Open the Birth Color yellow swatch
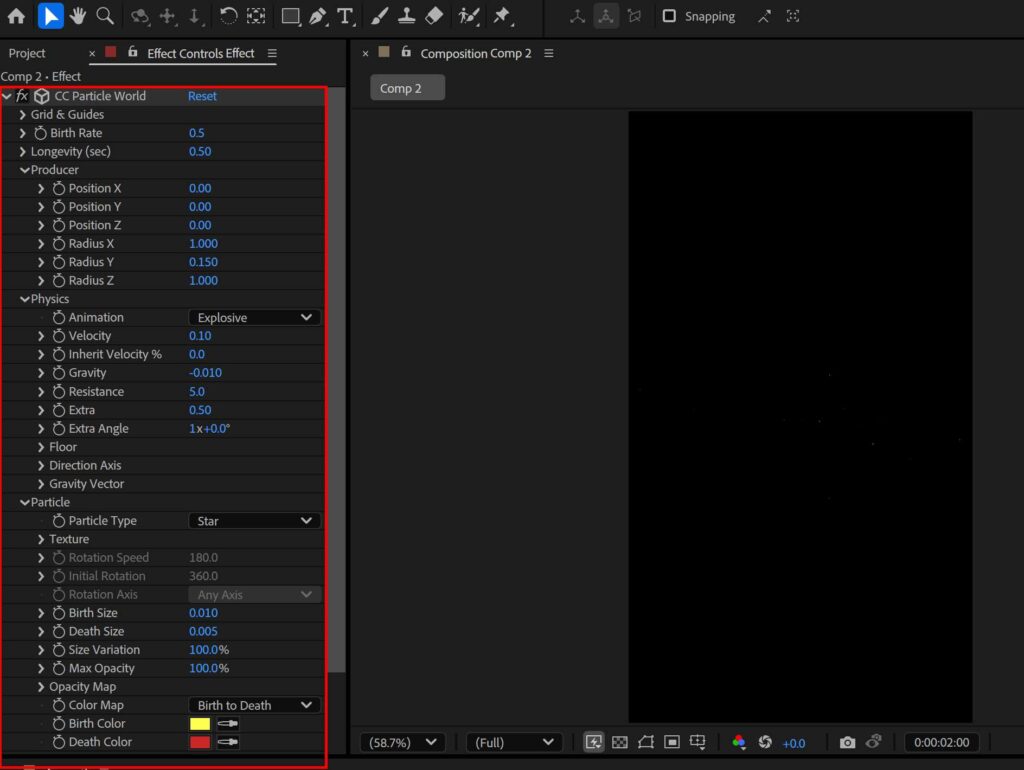The image size is (1024, 770). coord(200,724)
